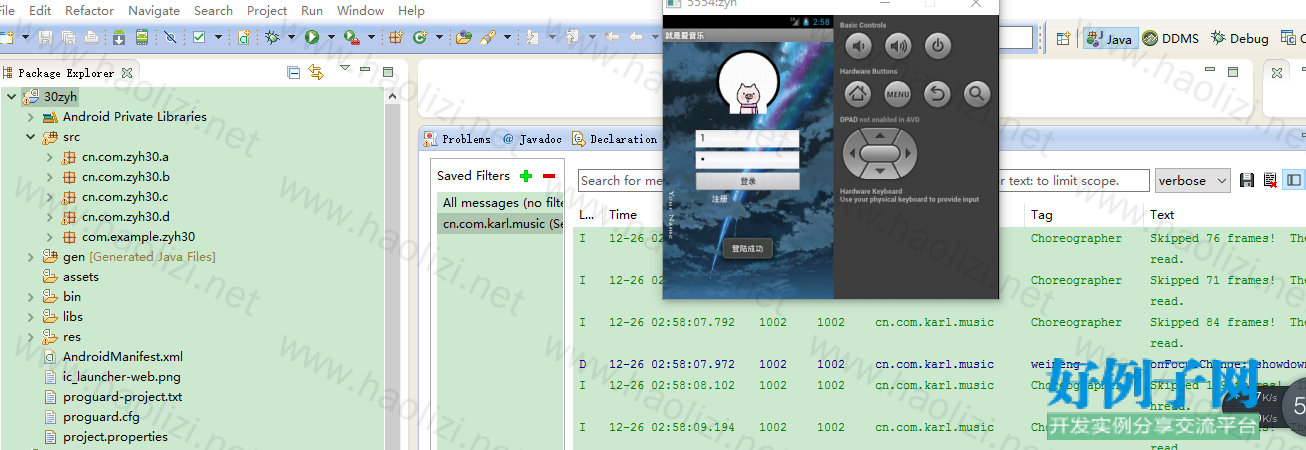The width and height of the screenshot is (1306, 450).
Task: Add a new LogCat filter with green plus
Action: pyautogui.click(x=527, y=176)
